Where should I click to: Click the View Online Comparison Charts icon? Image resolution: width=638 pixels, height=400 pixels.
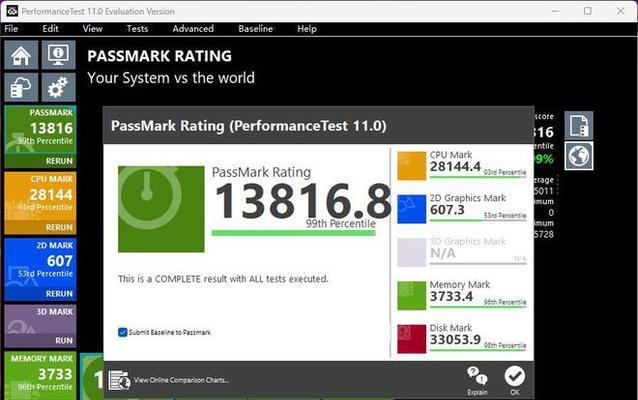click(x=119, y=380)
